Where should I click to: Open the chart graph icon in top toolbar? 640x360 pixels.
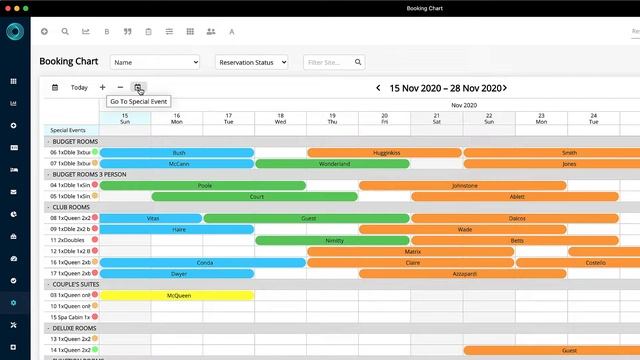[86, 31]
